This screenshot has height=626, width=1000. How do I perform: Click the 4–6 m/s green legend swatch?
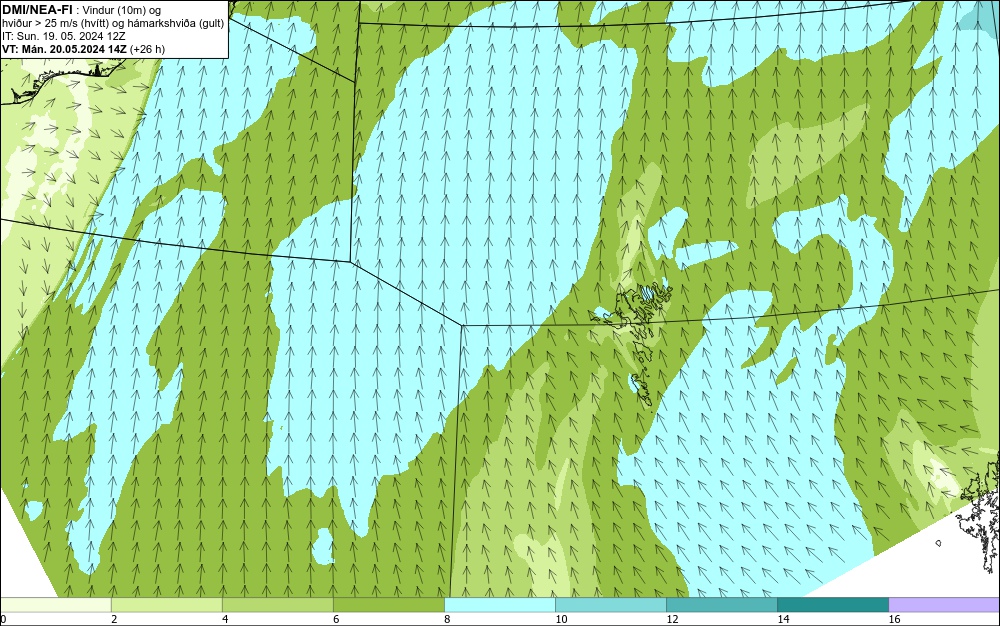click(x=277, y=605)
